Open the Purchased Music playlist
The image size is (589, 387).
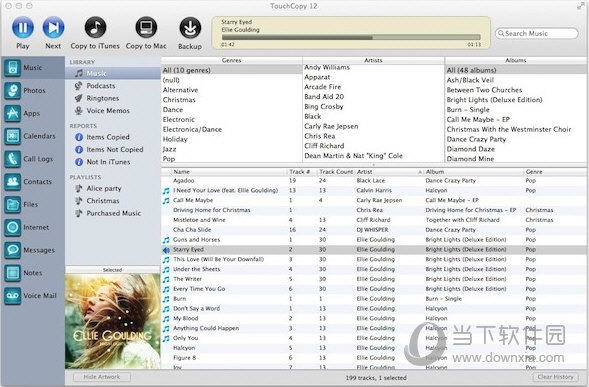113,213
